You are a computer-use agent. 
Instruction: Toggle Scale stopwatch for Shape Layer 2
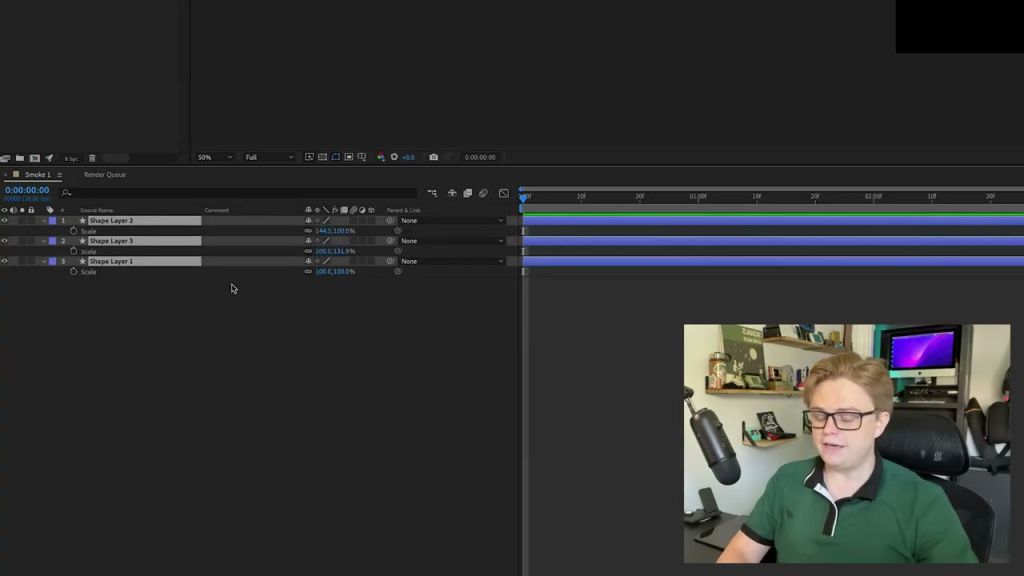pos(73,231)
